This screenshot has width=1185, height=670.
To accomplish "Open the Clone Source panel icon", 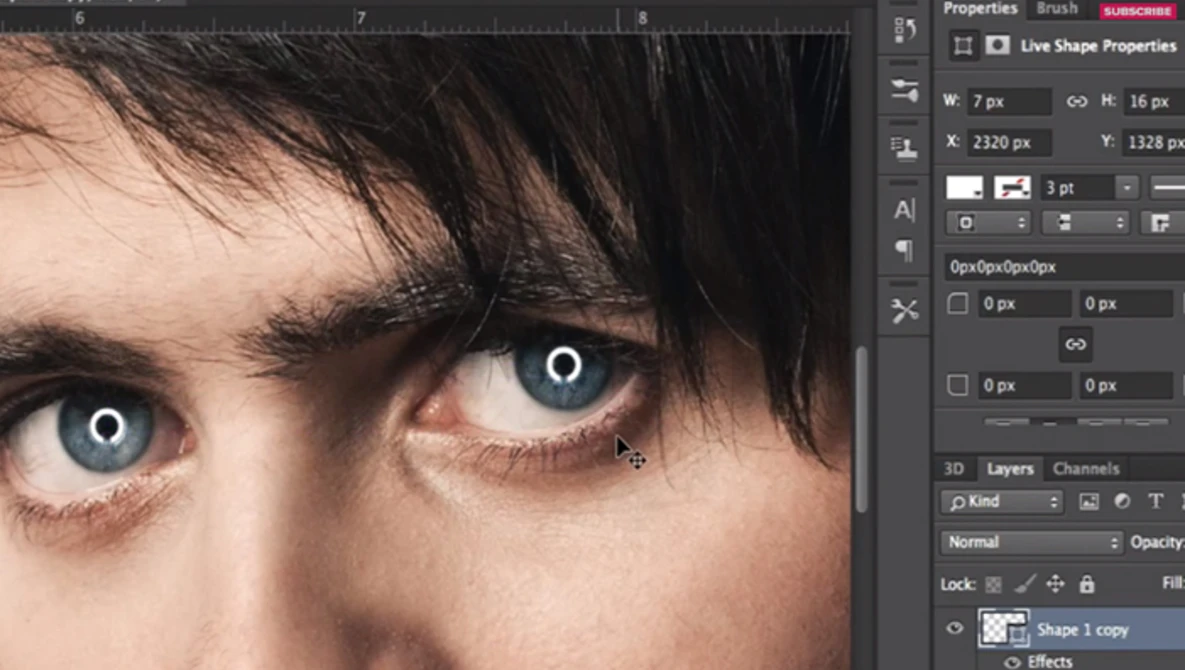I will 905,148.
